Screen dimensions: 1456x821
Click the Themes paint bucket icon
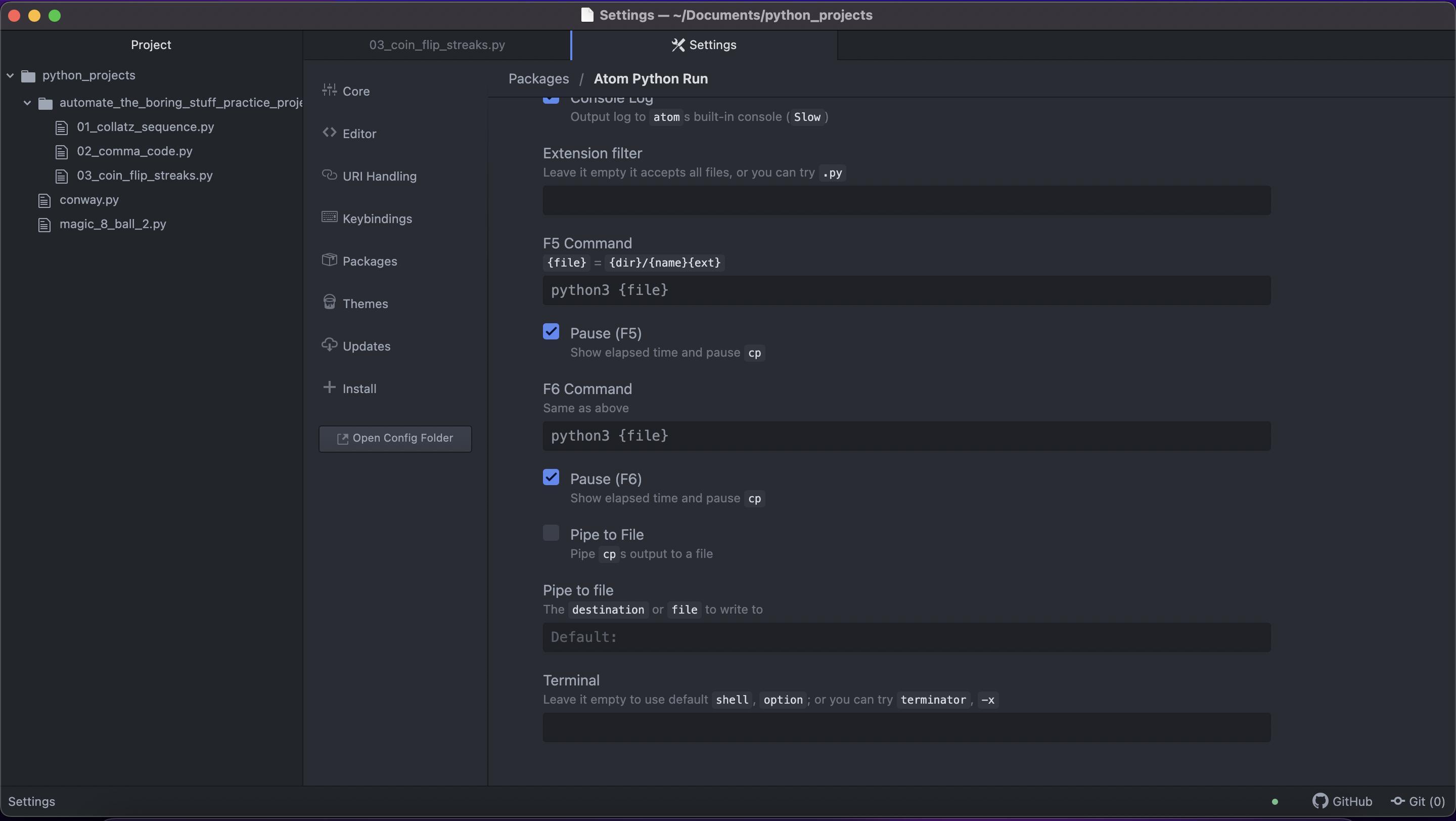[x=329, y=302]
